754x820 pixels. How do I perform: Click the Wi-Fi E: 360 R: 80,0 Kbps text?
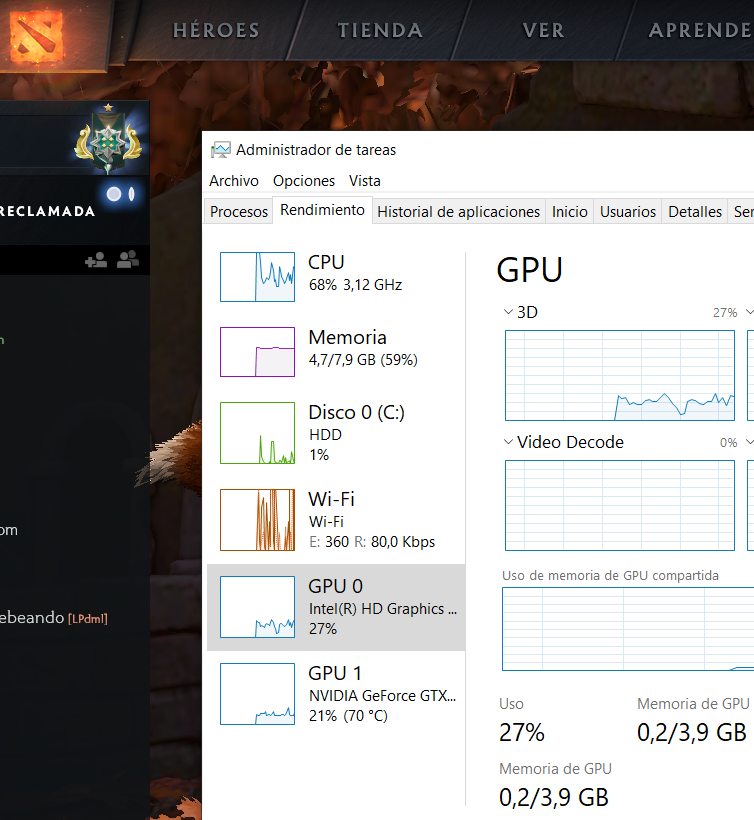(x=372, y=542)
